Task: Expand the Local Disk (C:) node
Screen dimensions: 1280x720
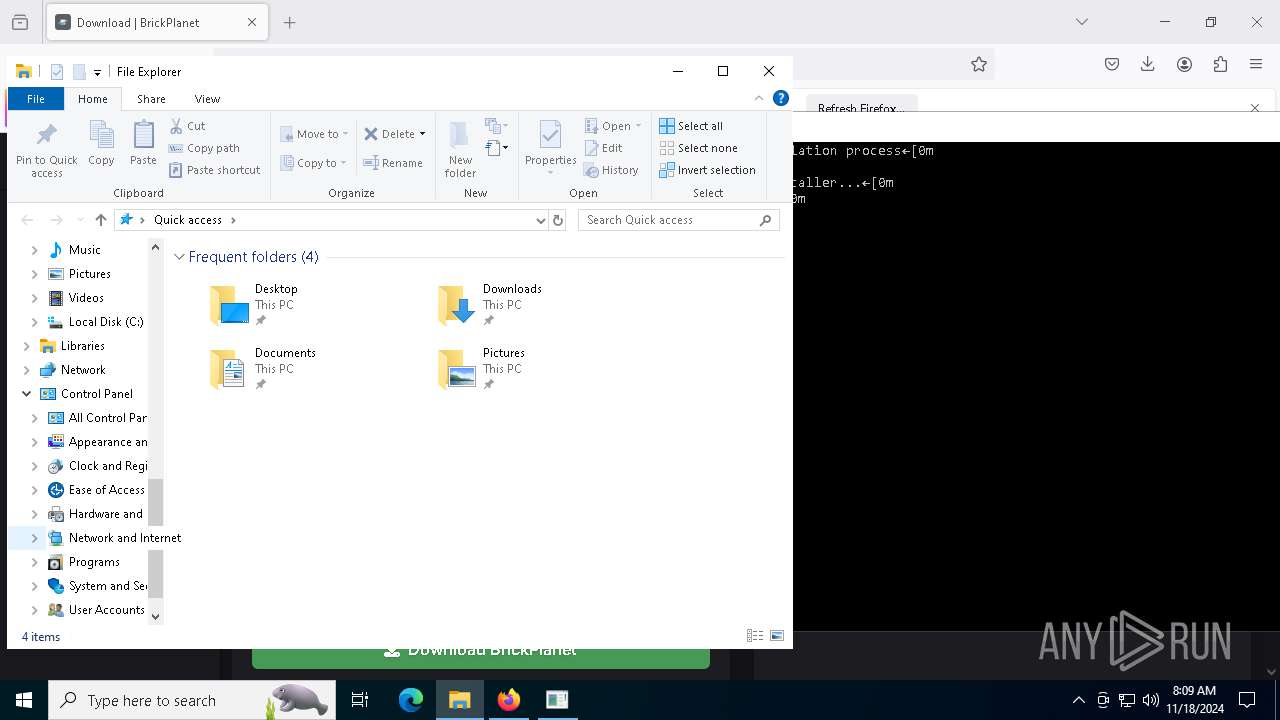Action: pos(34,322)
